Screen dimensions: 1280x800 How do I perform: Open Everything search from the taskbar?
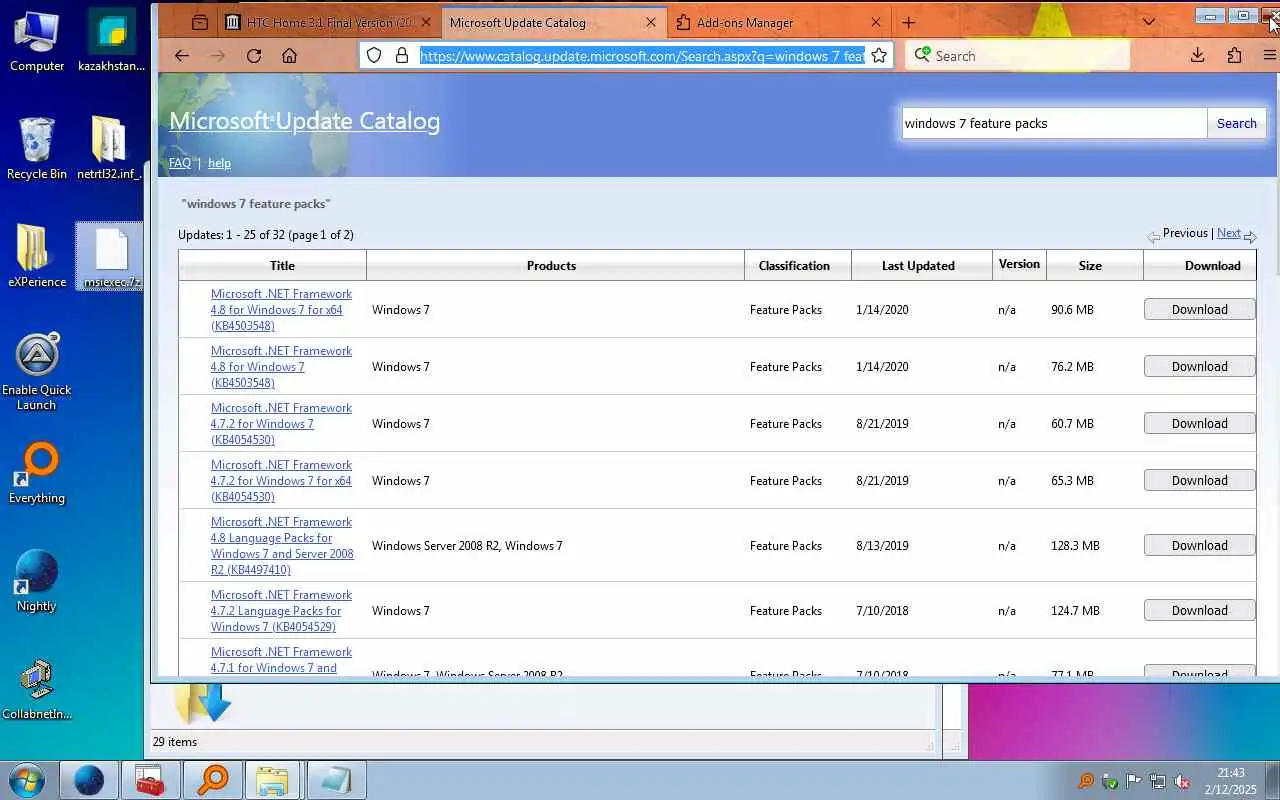(213, 780)
